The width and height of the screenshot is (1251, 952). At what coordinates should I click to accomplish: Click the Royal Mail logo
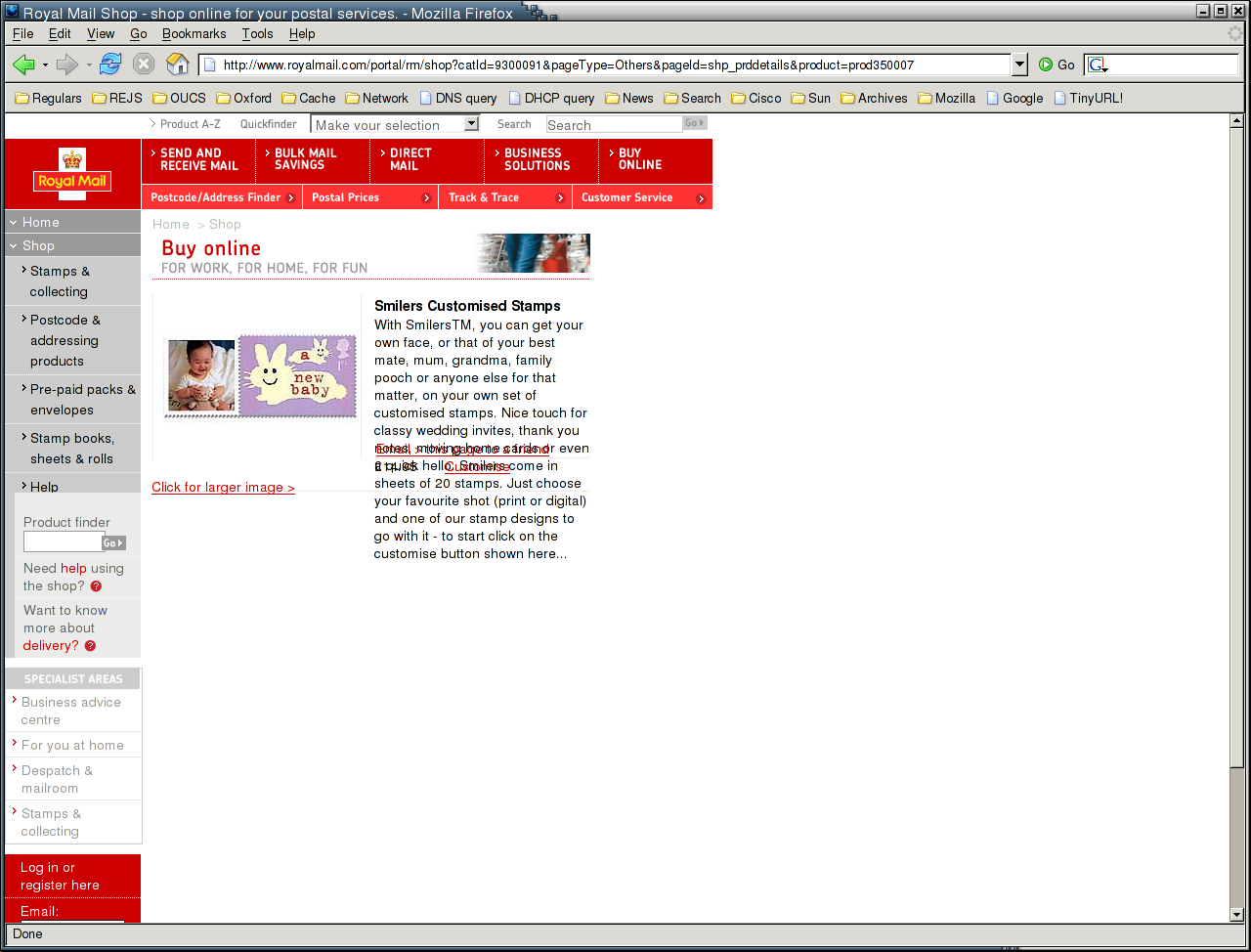[x=72, y=174]
